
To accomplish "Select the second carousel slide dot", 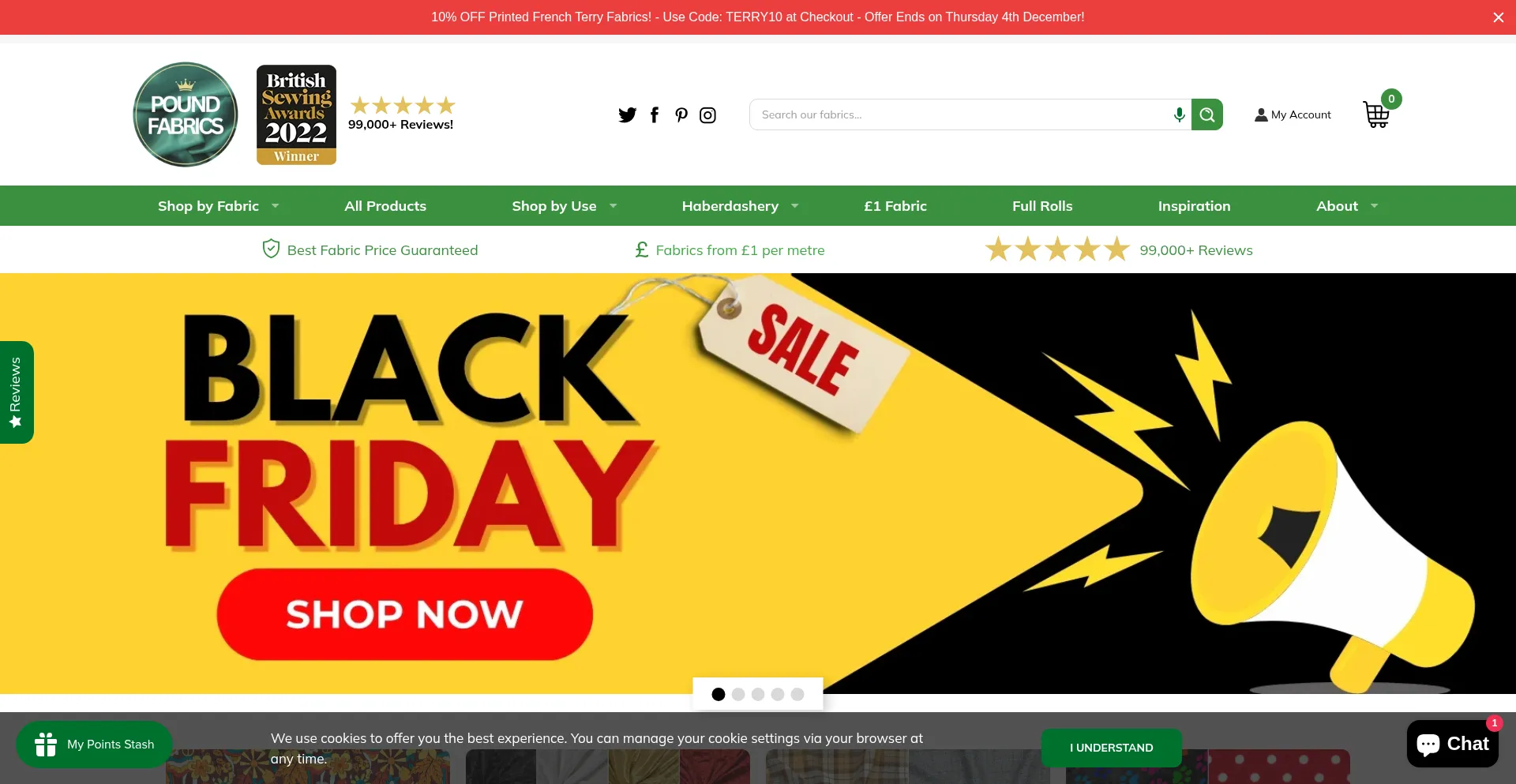I will (738, 694).
